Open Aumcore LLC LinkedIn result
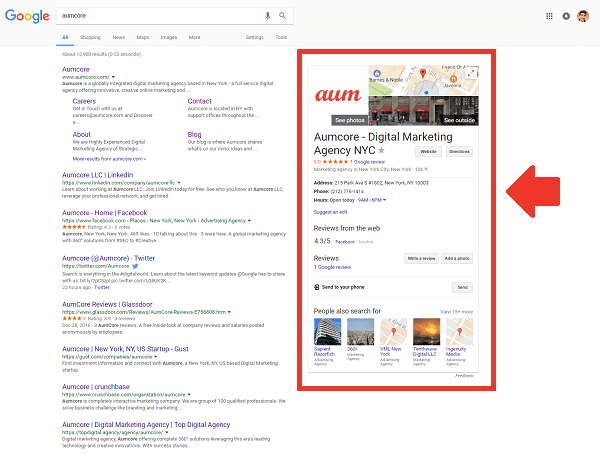Viewport: 600px width, 458px height. (x=98, y=175)
